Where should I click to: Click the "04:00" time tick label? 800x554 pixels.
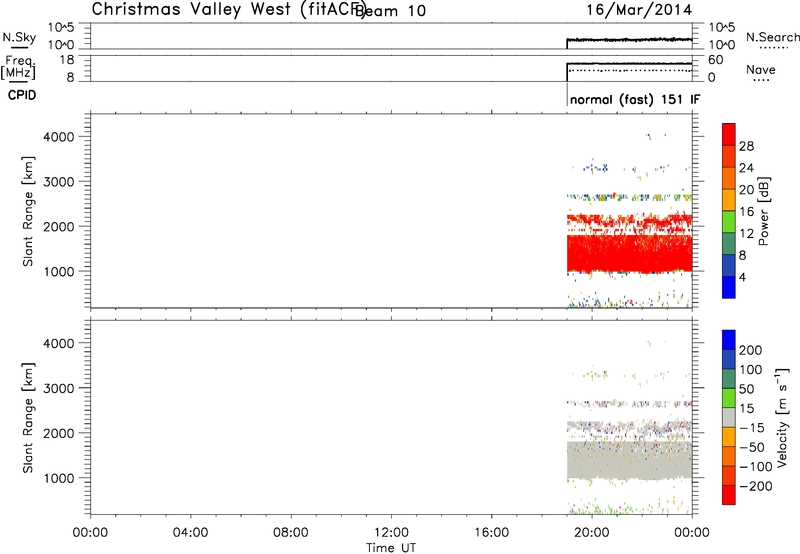pos(190,533)
